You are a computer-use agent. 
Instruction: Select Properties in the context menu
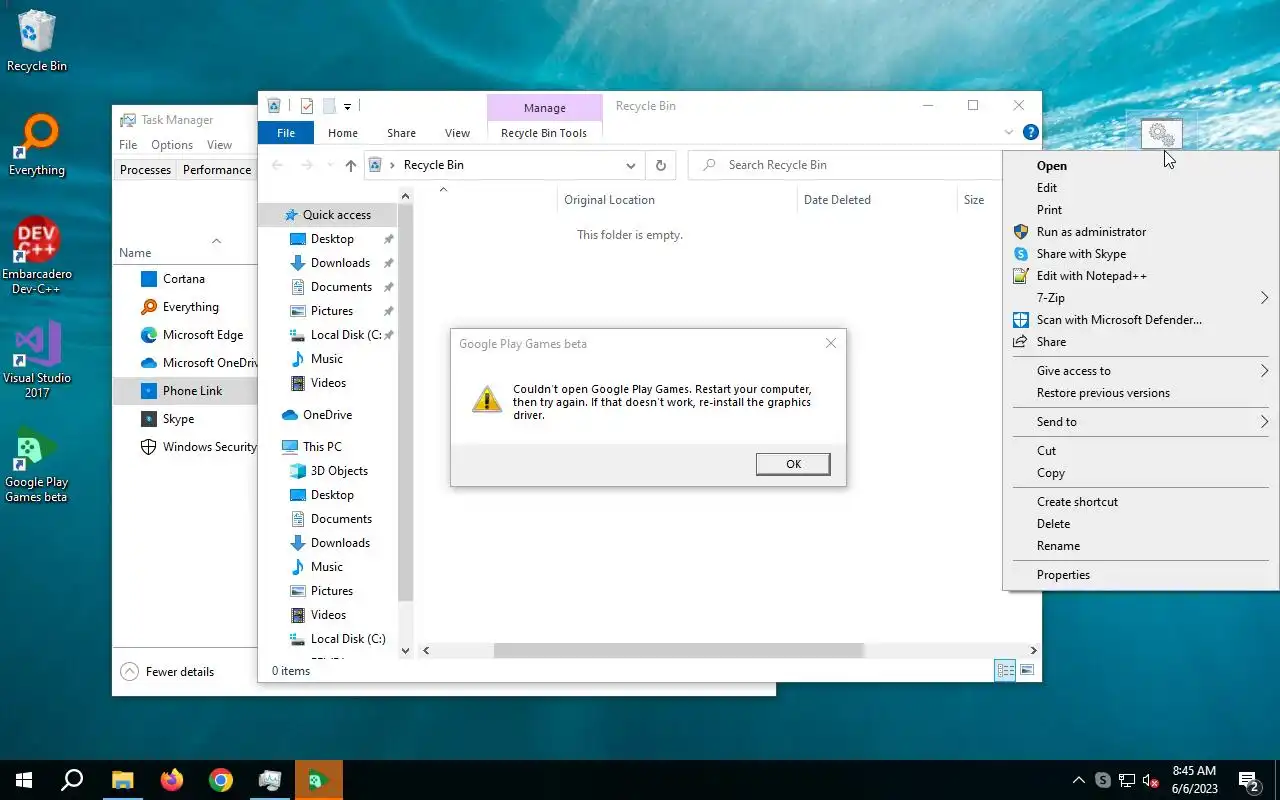[1140, 575]
